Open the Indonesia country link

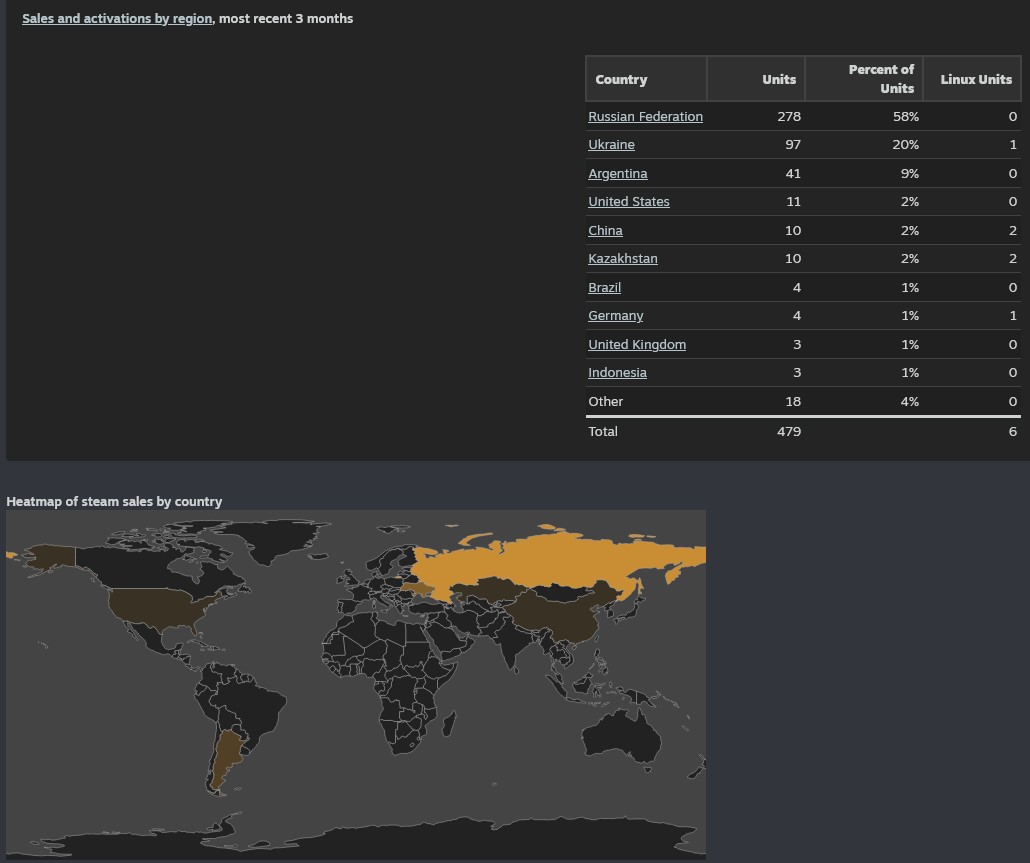point(617,373)
